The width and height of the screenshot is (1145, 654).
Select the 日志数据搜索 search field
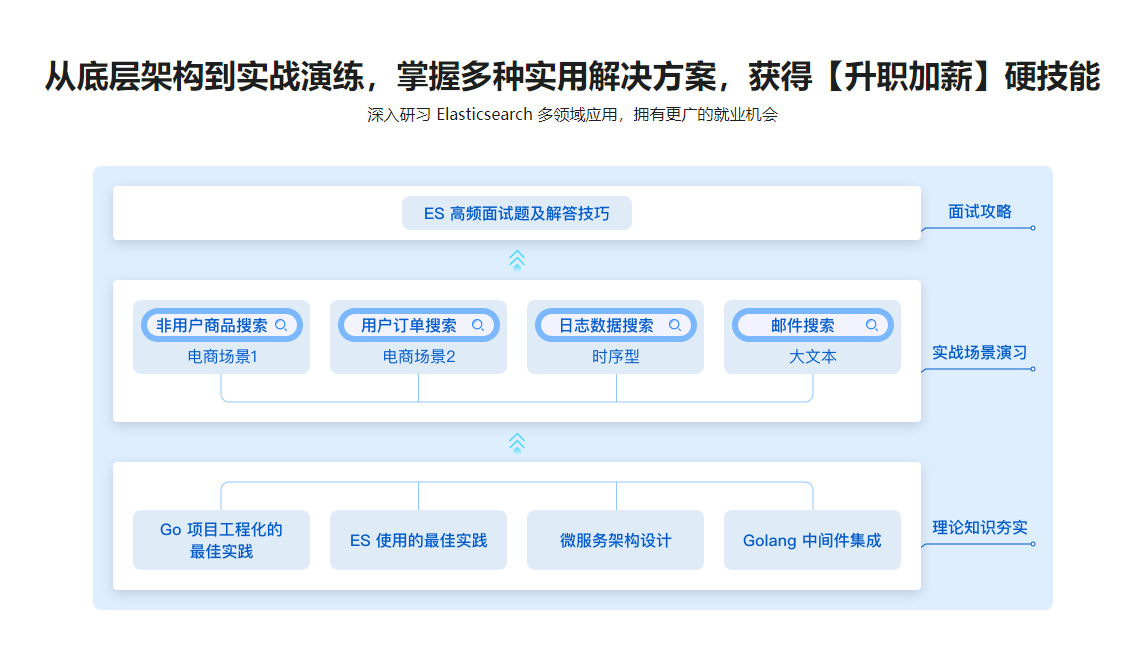pyautogui.click(x=606, y=325)
